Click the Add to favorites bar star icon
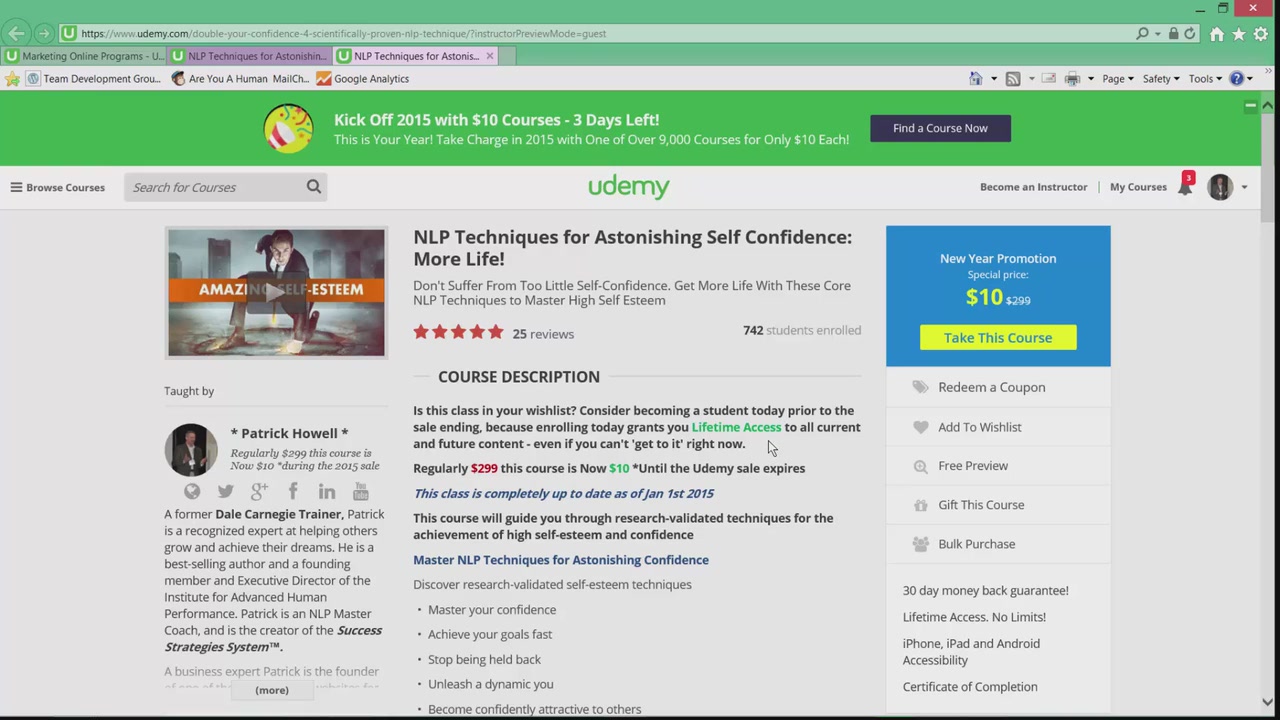Viewport: 1280px width, 720px height. coord(12,78)
